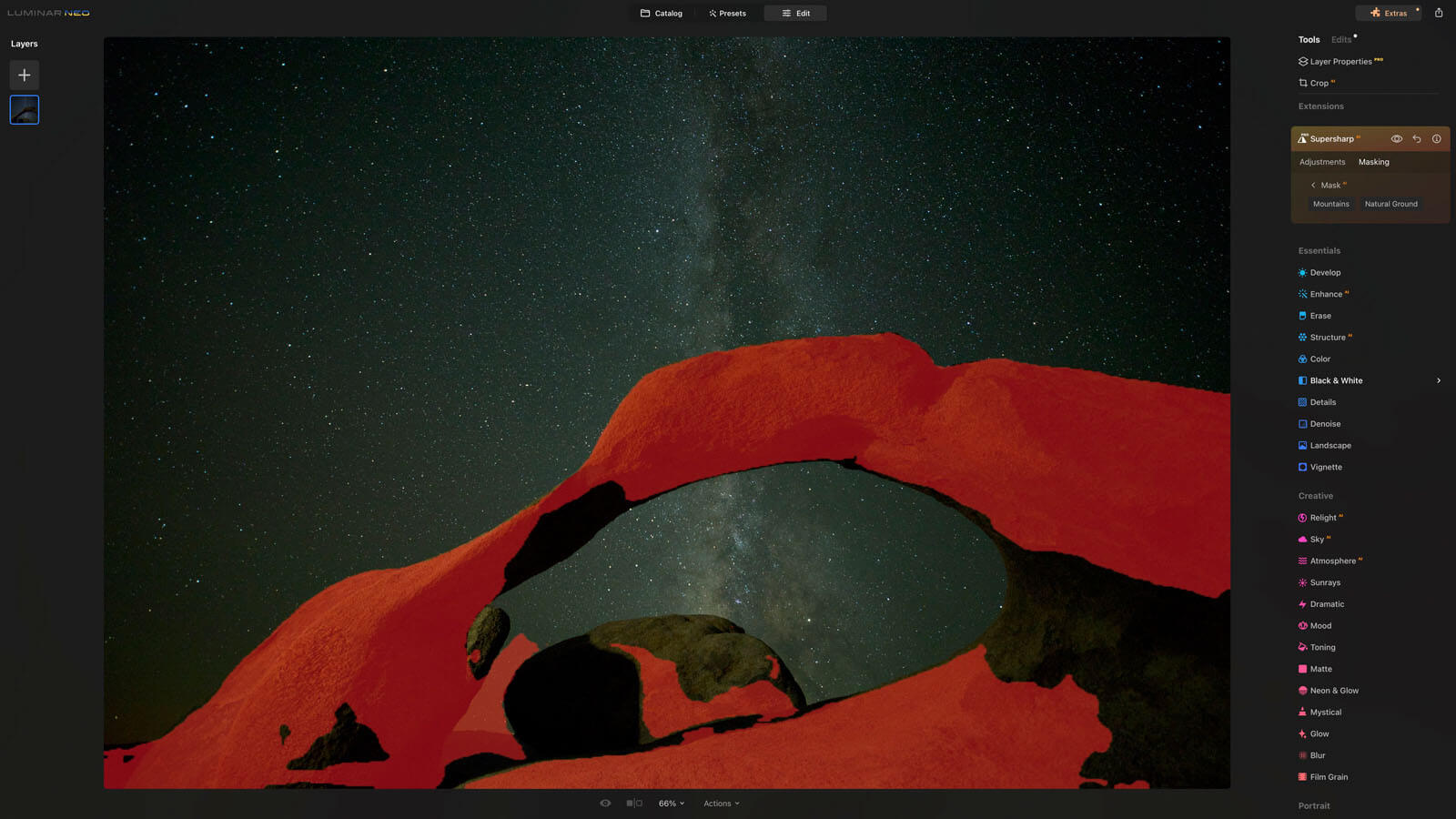1456x819 pixels.
Task: Add a new layer with plus button
Action: pyautogui.click(x=25, y=75)
